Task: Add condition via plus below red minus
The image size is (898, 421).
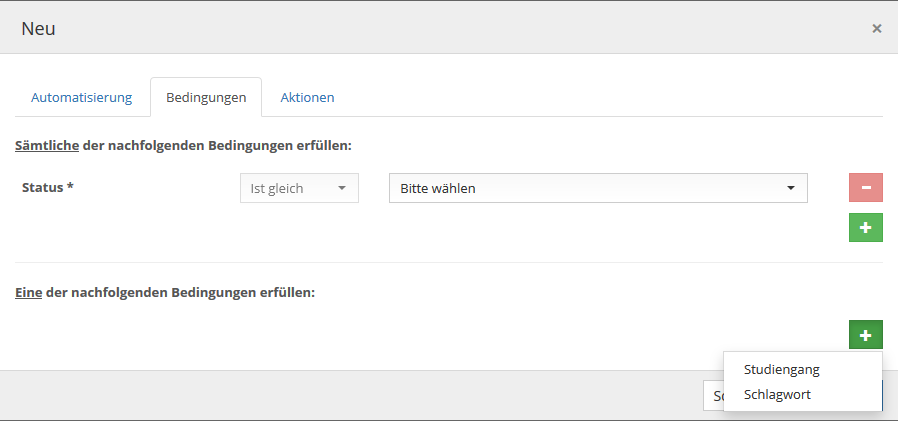Action: click(865, 228)
